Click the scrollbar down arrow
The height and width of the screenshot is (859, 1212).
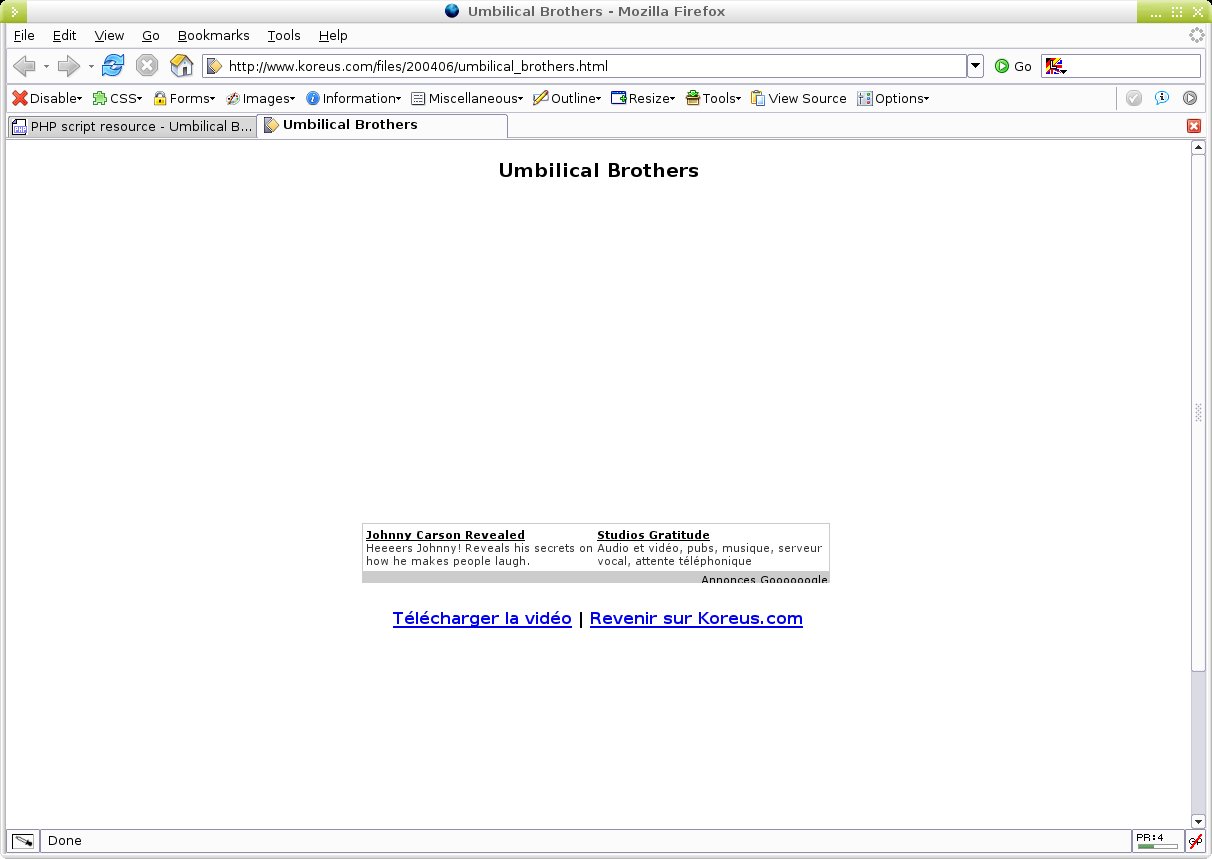(x=1198, y=821)
